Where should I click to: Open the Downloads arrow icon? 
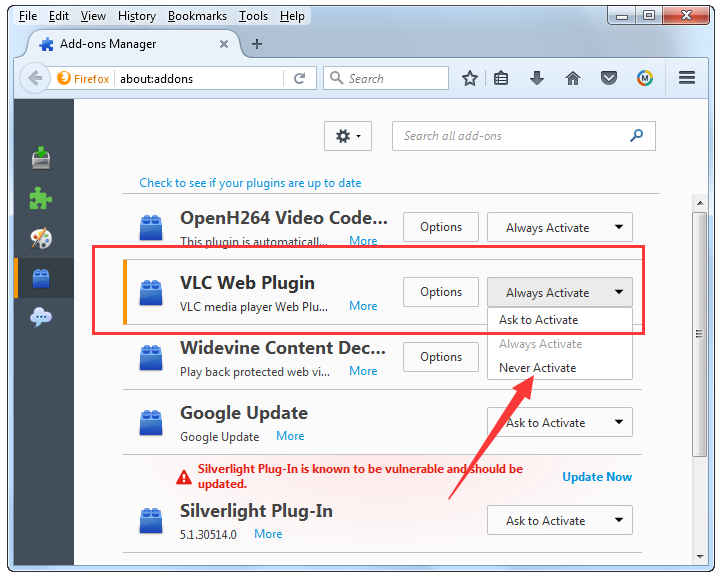click(x=537, y=78)
